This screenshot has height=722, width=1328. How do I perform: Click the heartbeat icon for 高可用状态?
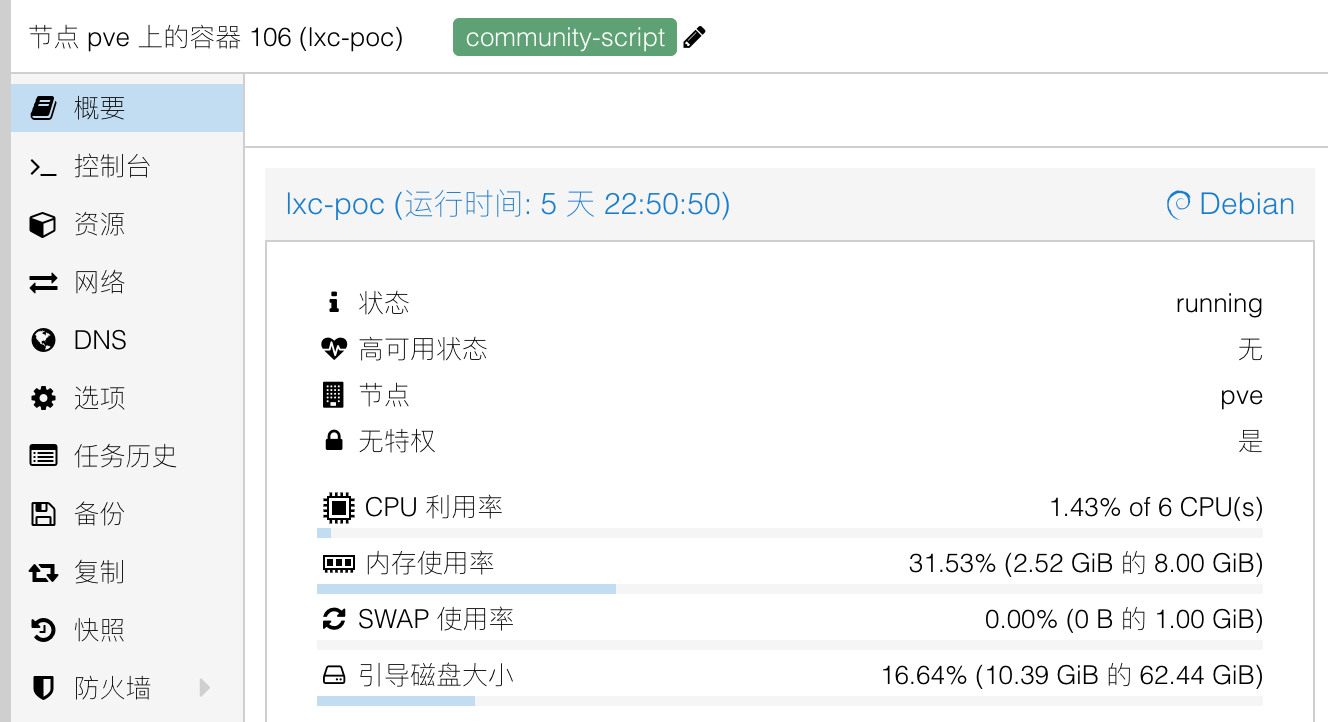[x=334, y=349]
